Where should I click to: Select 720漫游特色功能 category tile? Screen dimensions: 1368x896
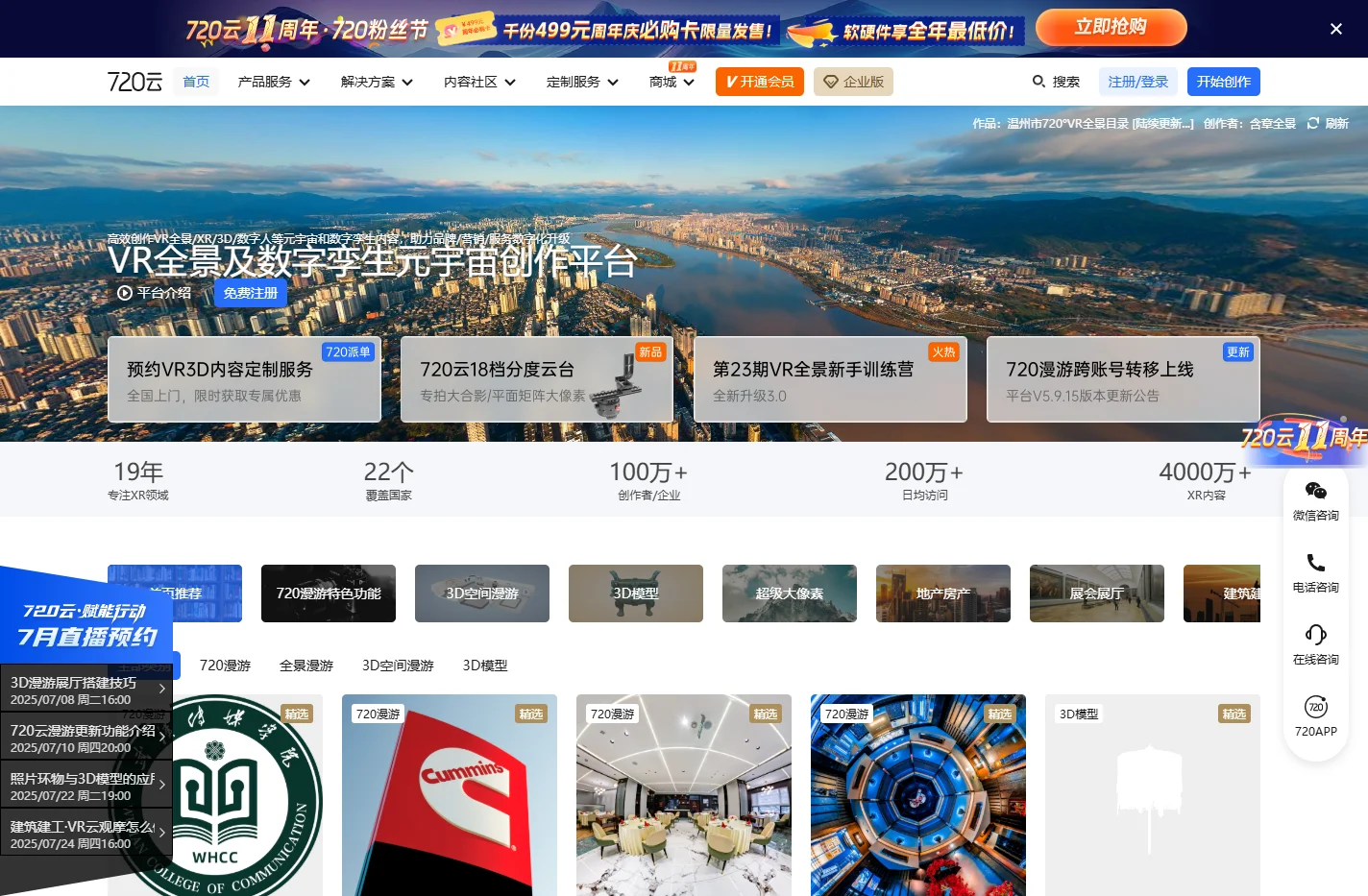click(x=329, y=593)
